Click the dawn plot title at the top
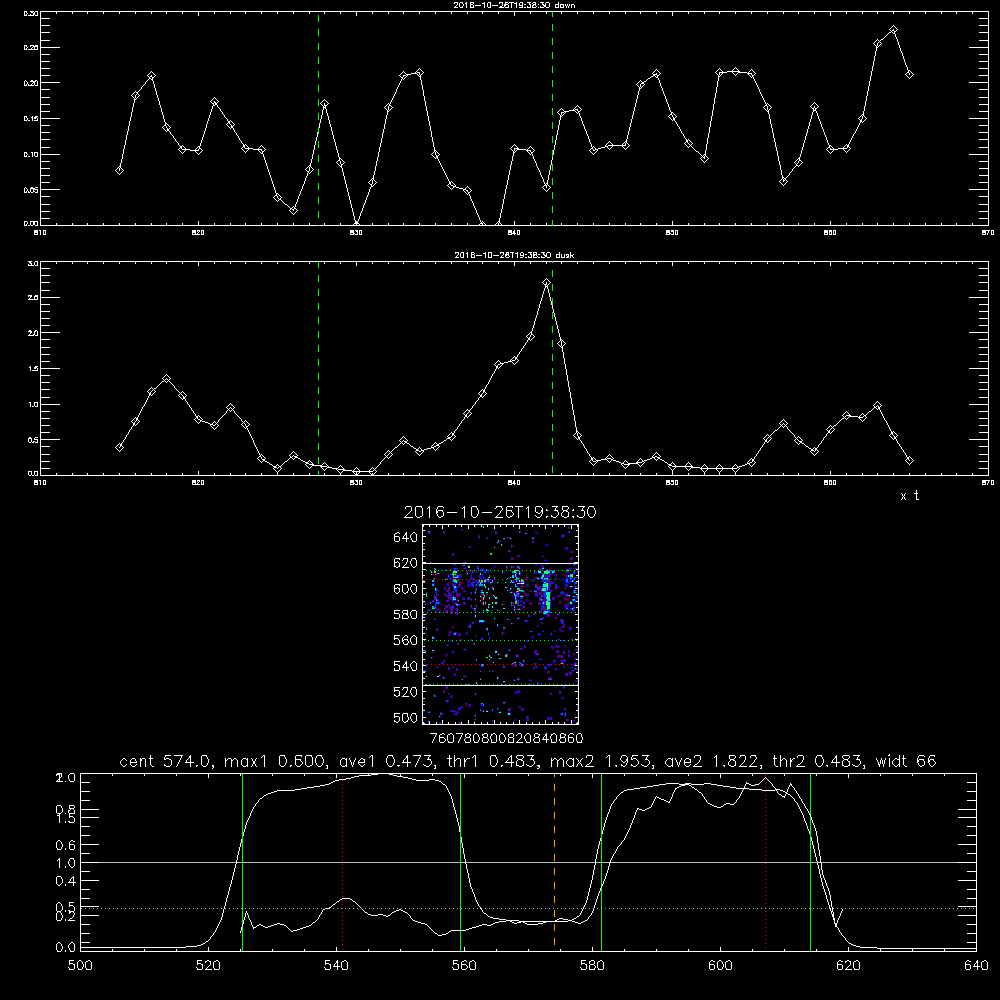The height and width of the screenshot is (1000, 1000). 514,5
